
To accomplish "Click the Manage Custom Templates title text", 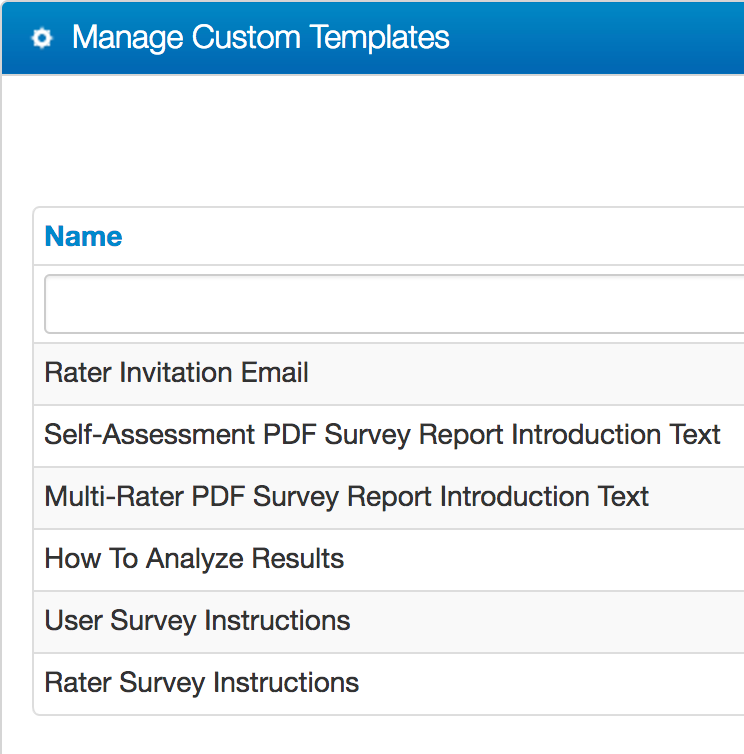I will coord(260,37).
